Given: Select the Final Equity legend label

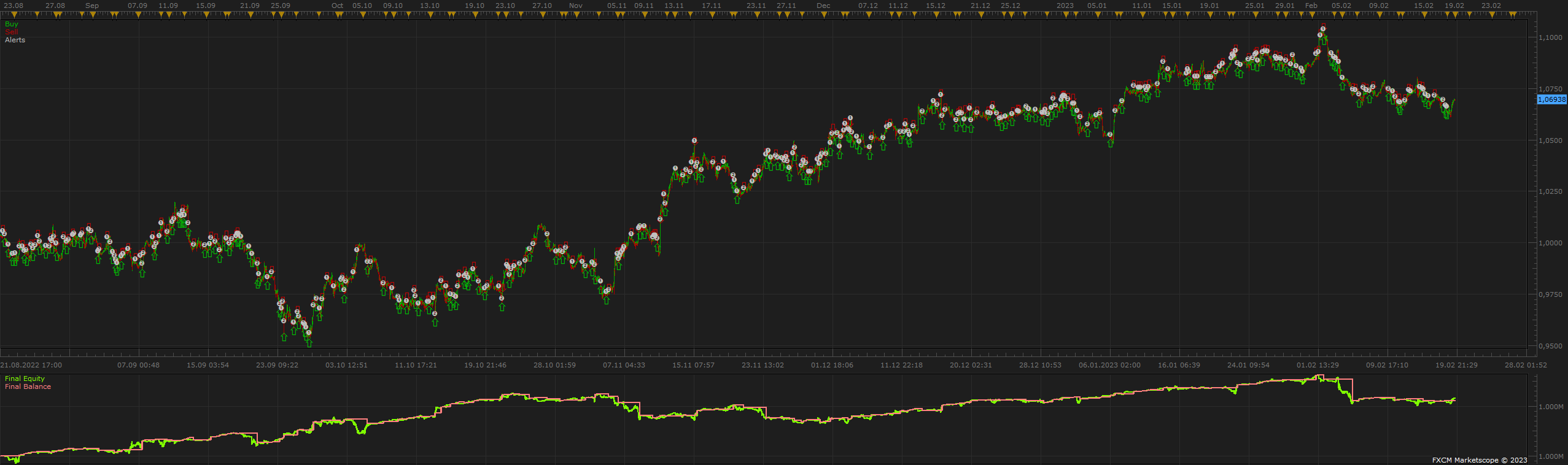Looking at the screenshot, I should (25, 379).
